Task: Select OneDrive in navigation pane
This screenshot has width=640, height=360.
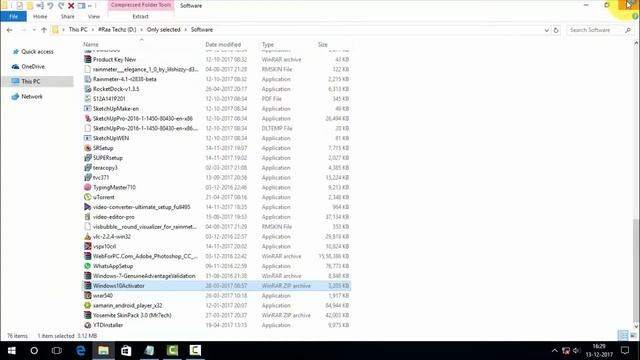Action: pos(33,67)
